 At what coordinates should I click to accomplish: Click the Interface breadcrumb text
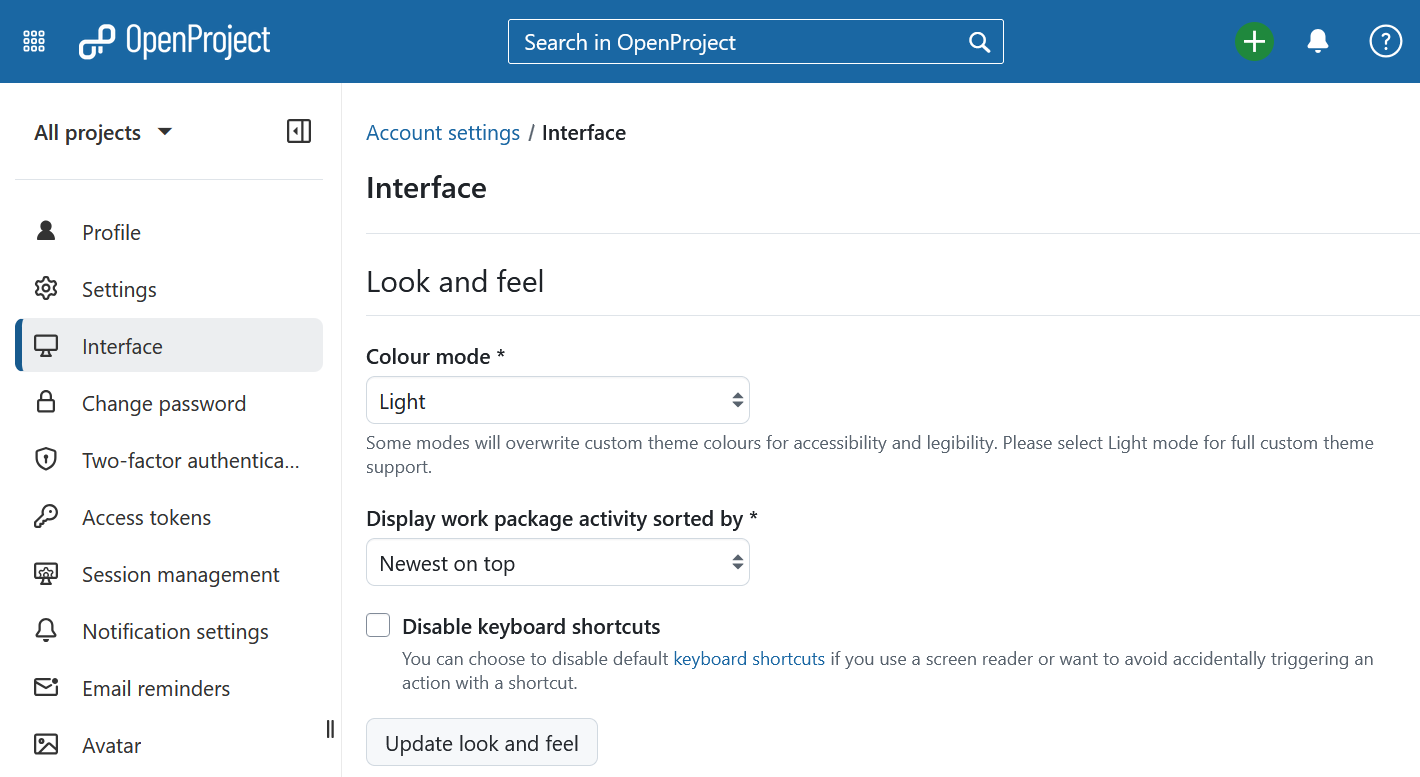click(584, 133)
